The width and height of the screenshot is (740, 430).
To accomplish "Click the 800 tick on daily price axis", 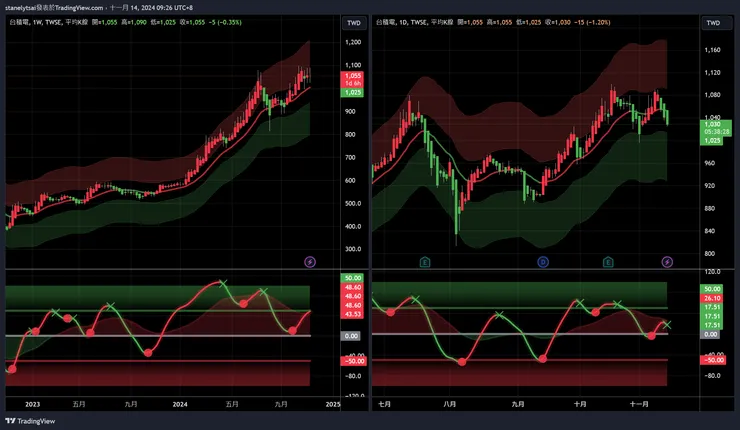I will (x=709, y=253).
